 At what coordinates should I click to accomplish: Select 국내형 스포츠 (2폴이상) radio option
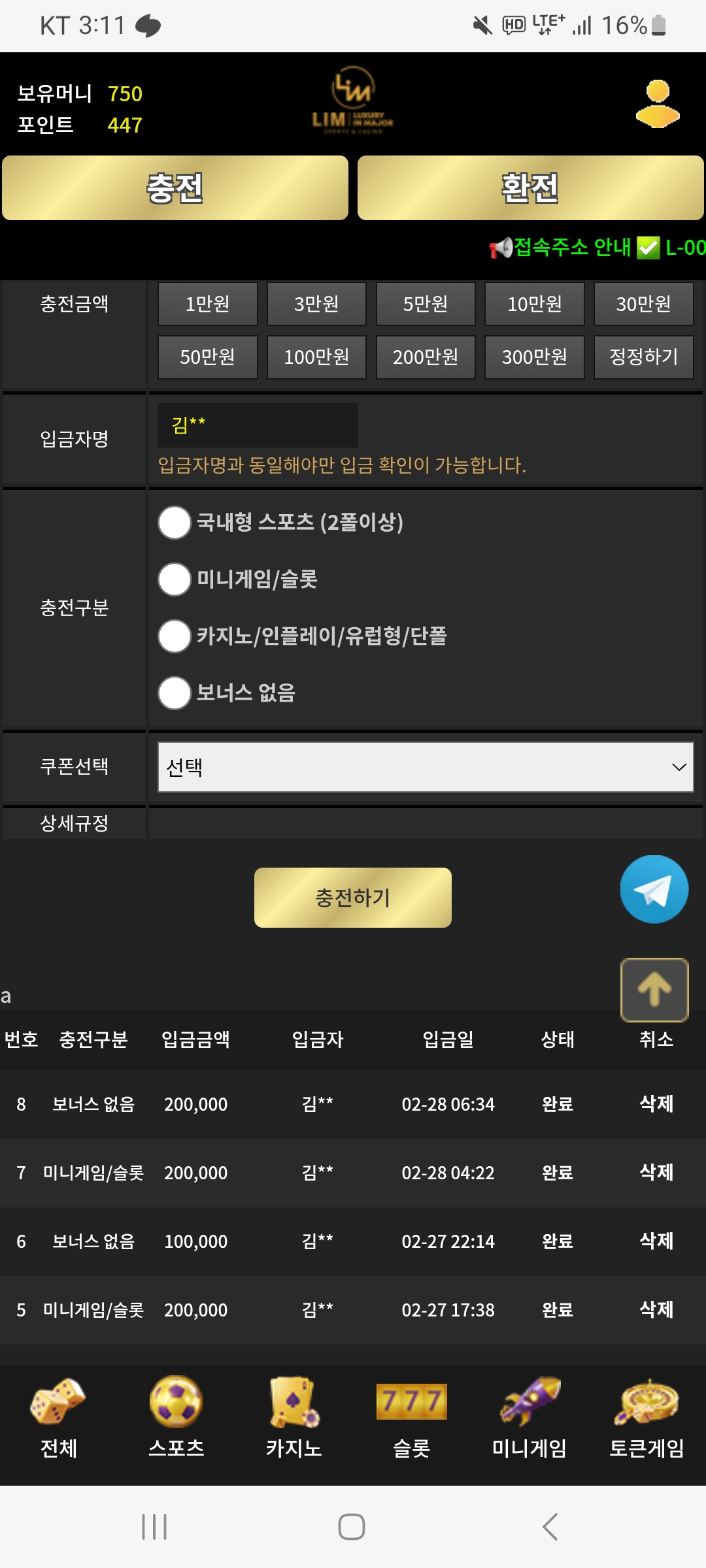(x=175, y=523)
